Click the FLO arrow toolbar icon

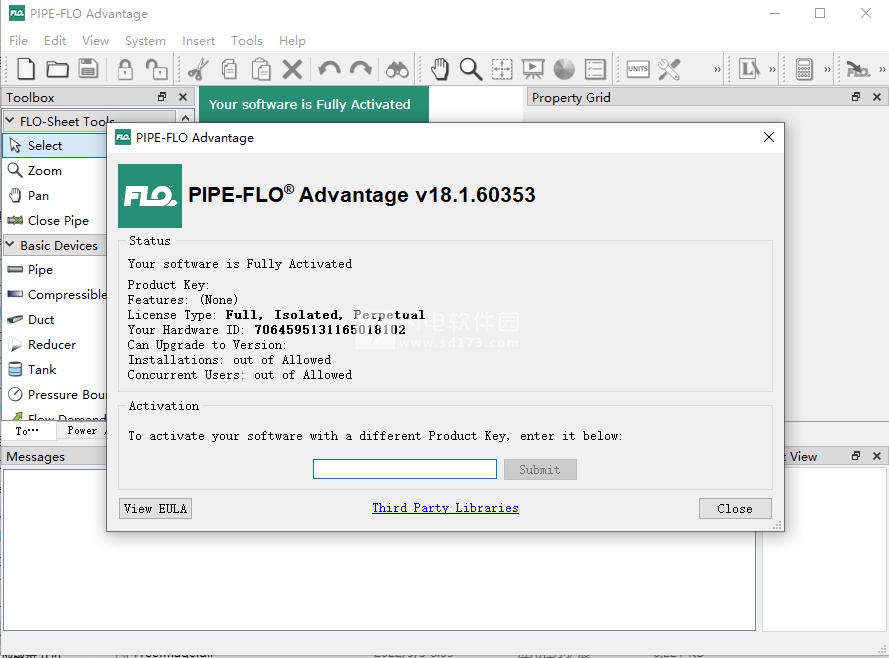[858, 69]
